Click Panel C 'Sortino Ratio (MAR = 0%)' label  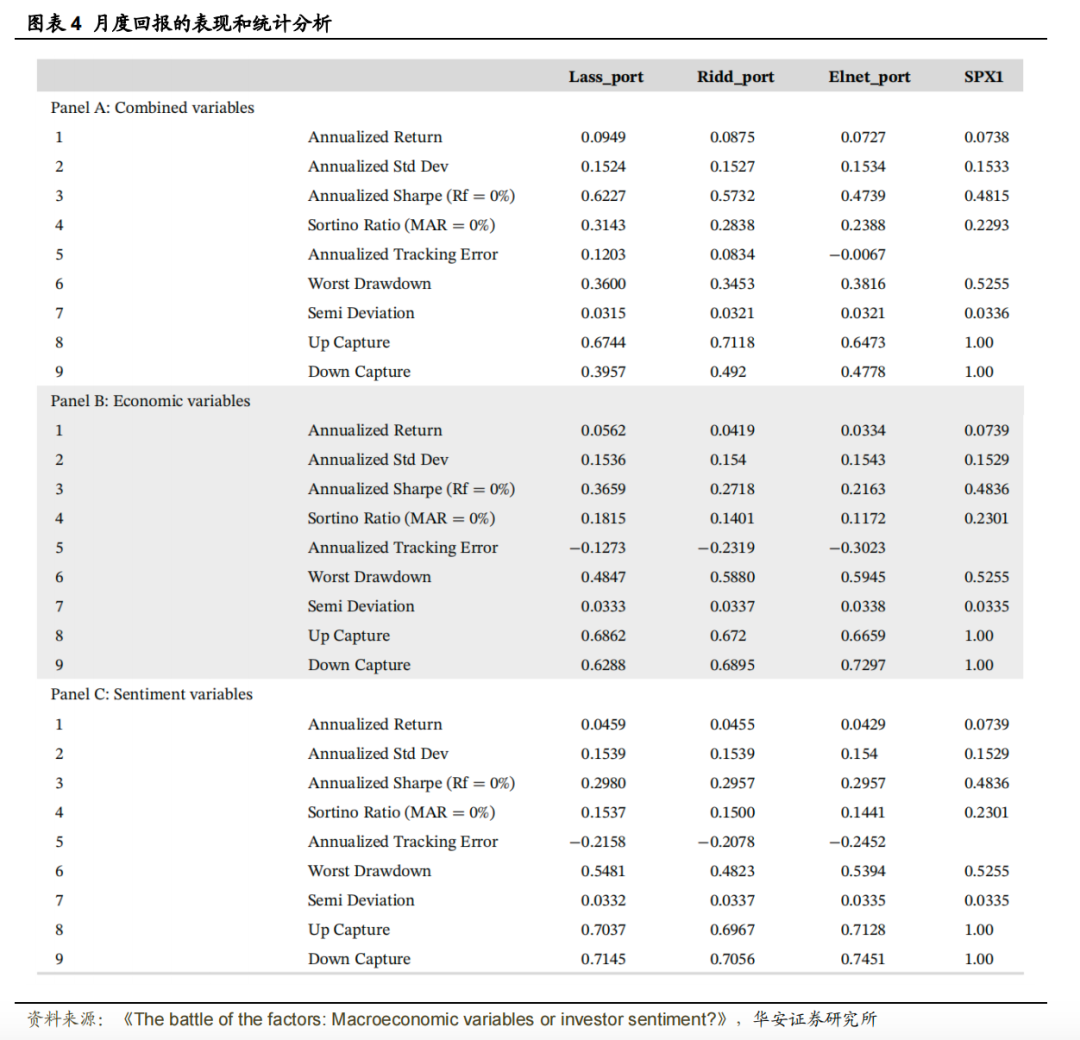(x=401, y=812)
